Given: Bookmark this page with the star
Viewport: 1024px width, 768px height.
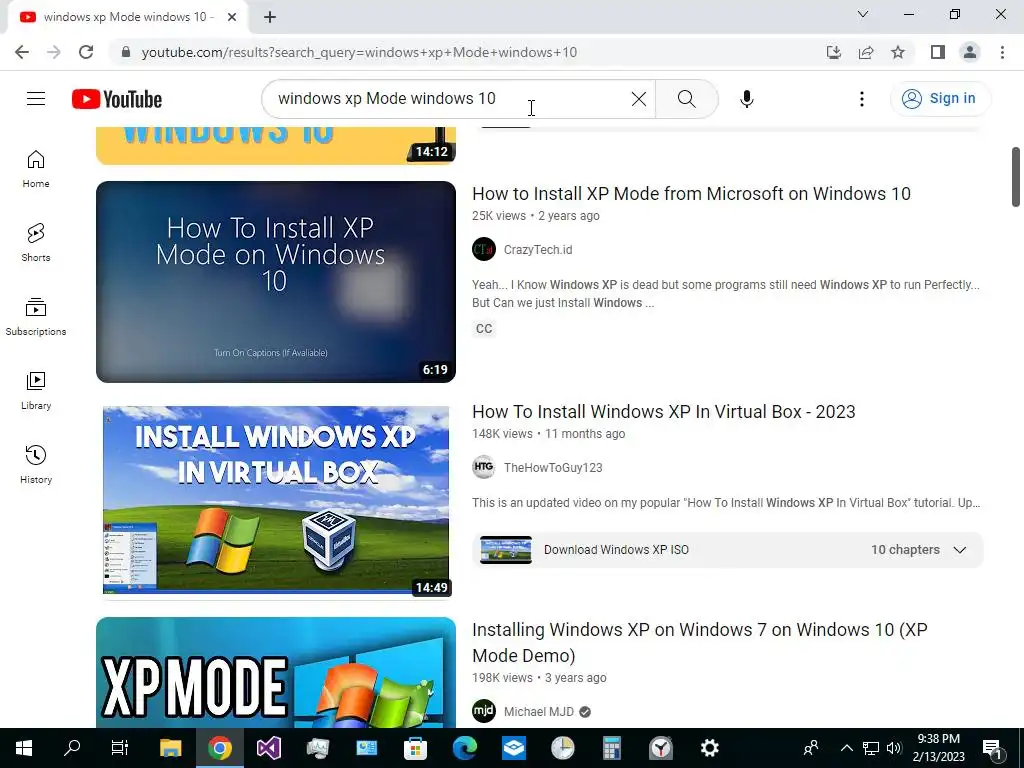Looking at the screenshot, I should 898,52.
